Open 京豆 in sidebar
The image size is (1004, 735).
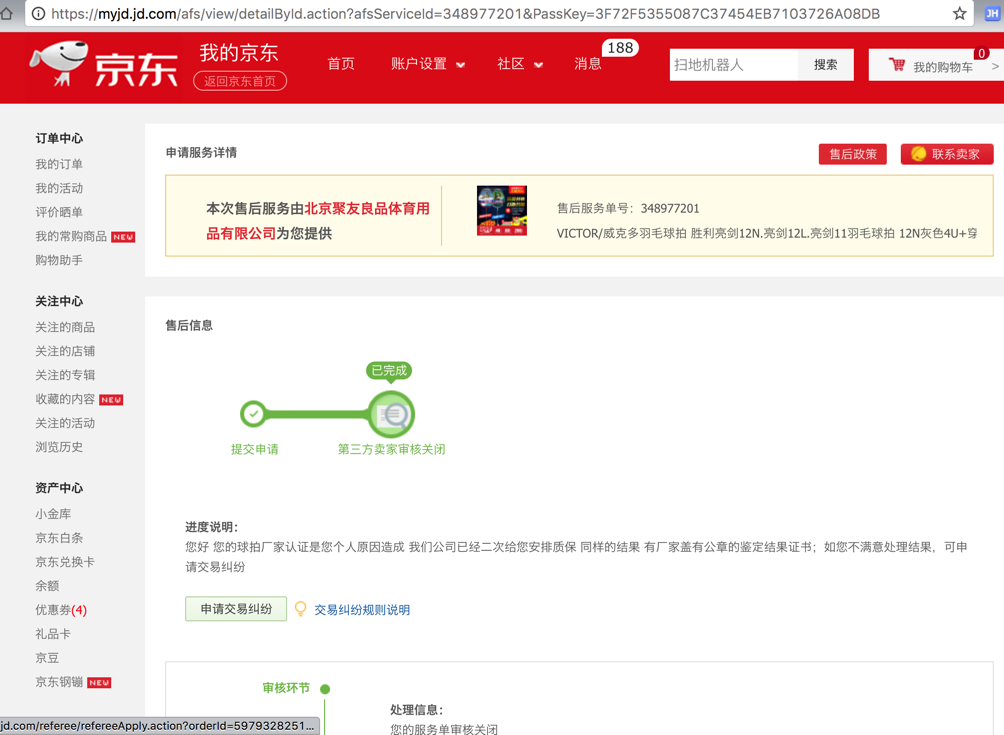[47, 658]
